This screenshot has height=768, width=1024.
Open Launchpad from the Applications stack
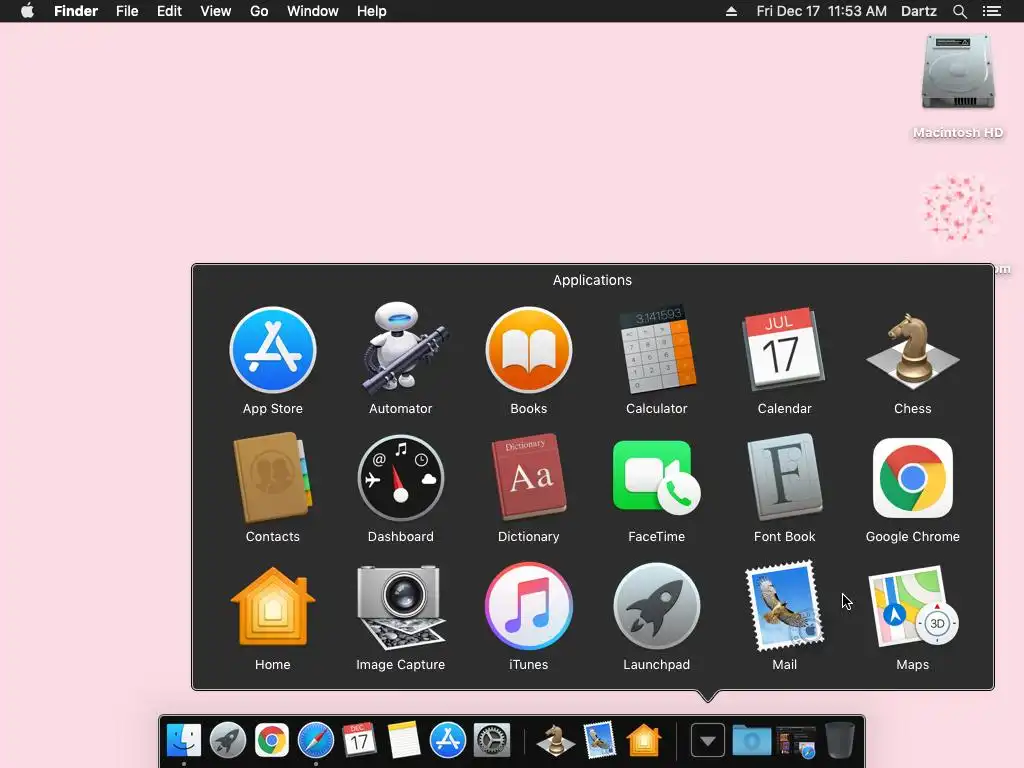pyautogui.click(x=657, y=606)
